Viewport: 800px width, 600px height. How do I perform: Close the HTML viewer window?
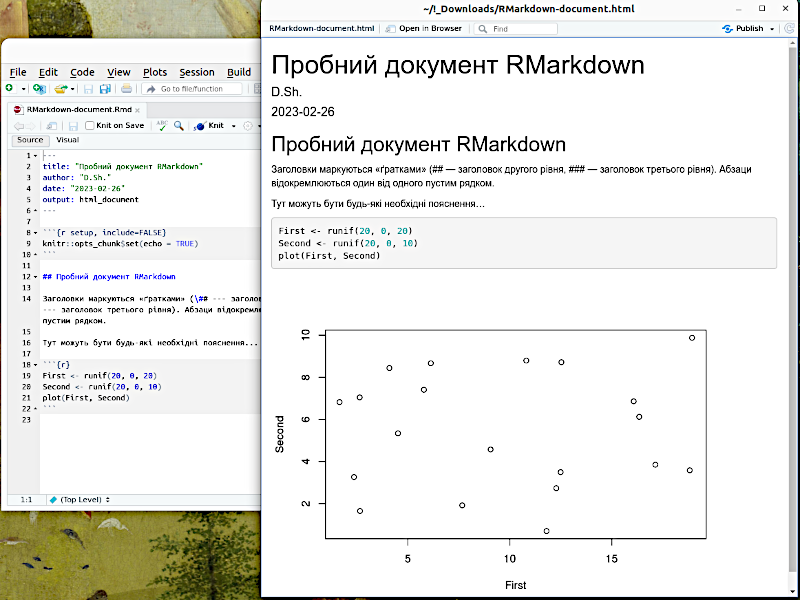tap(785, 8)
